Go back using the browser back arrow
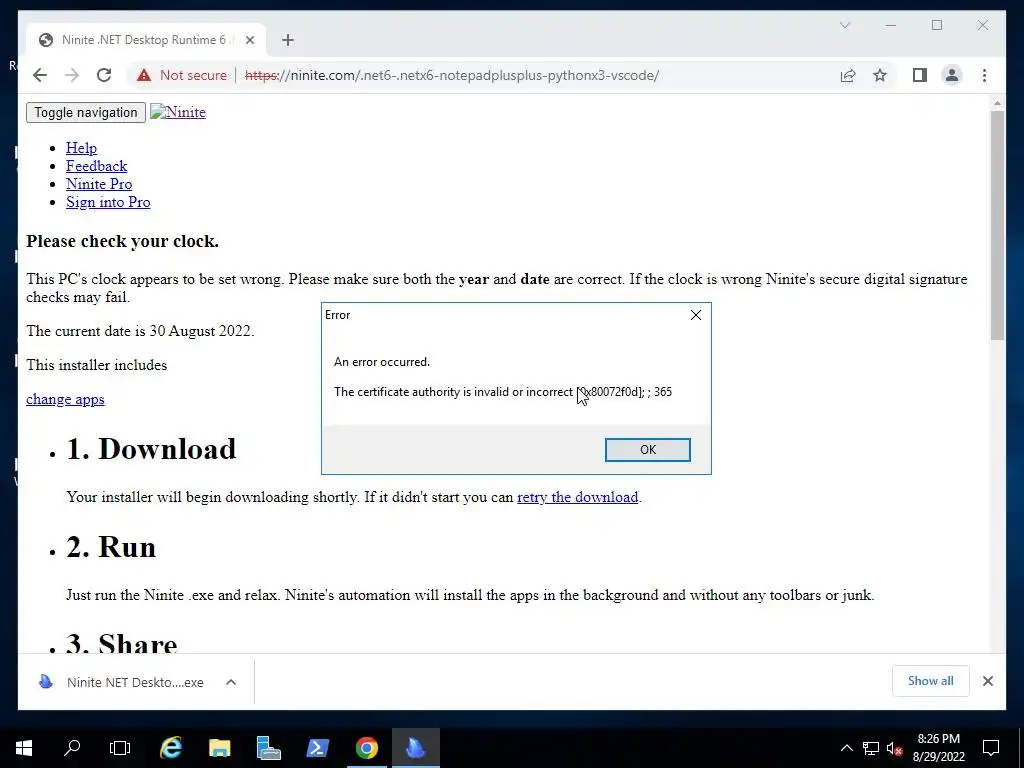1024x768 pixels. click(x=40, y=75)
